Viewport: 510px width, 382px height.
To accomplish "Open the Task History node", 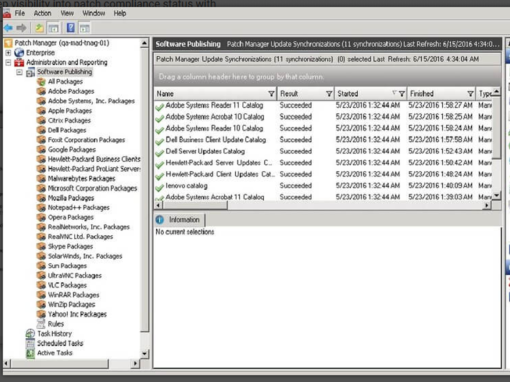I will [x=54, y=333].
